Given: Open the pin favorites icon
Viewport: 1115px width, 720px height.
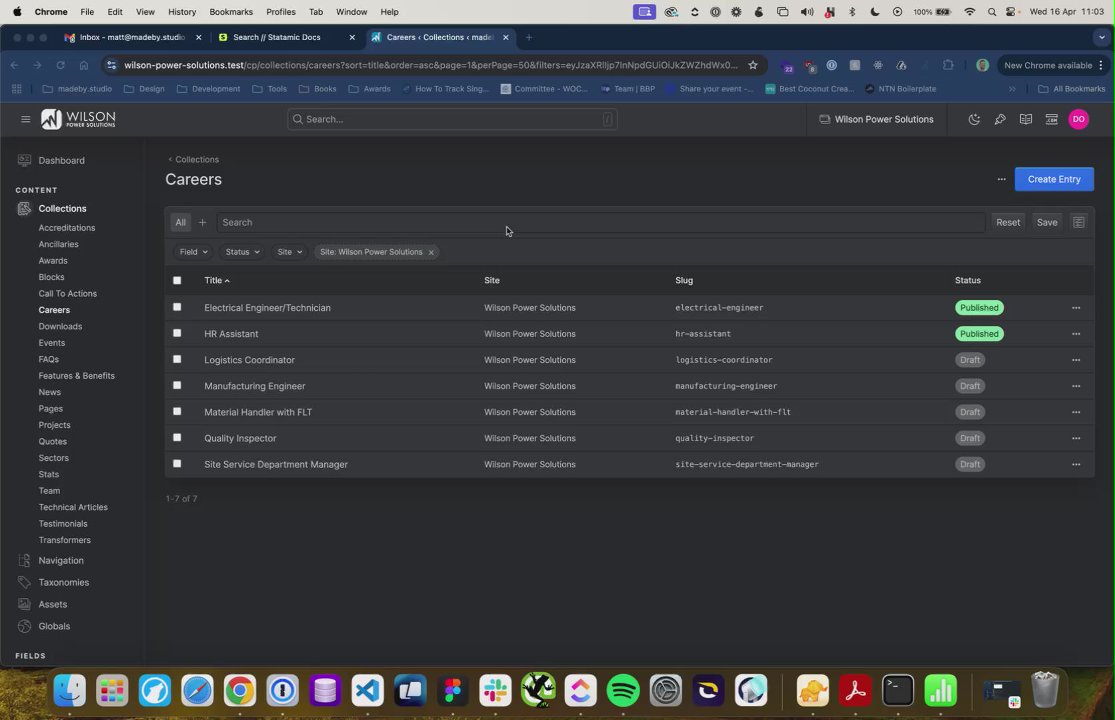Looking at the screenshot, I should 1000,119.
